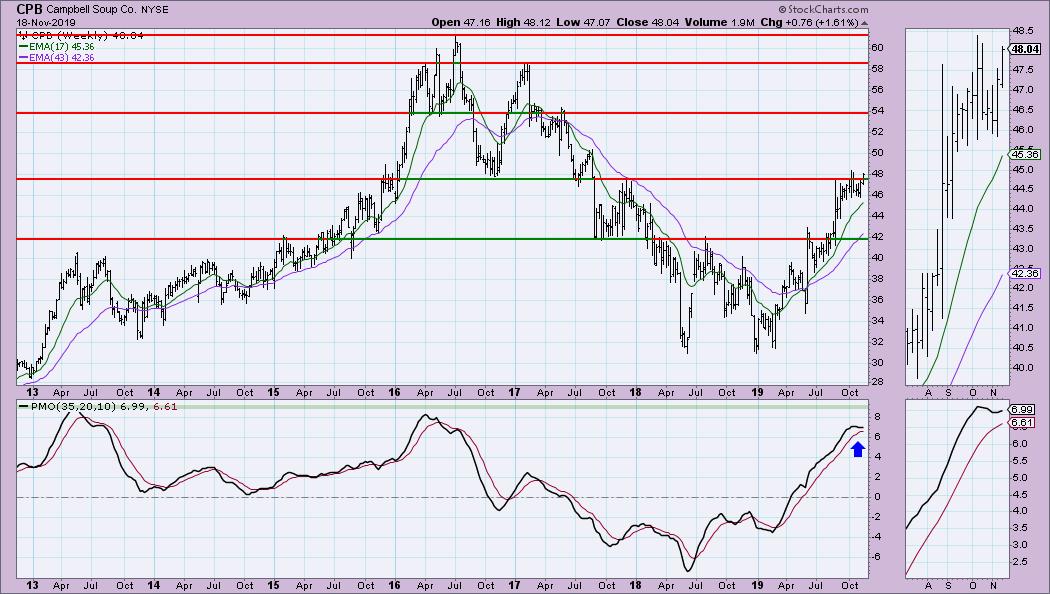Click the black PMO legend line marker
This screenshot has height=594, width=1050.
(x=22, y=406)
